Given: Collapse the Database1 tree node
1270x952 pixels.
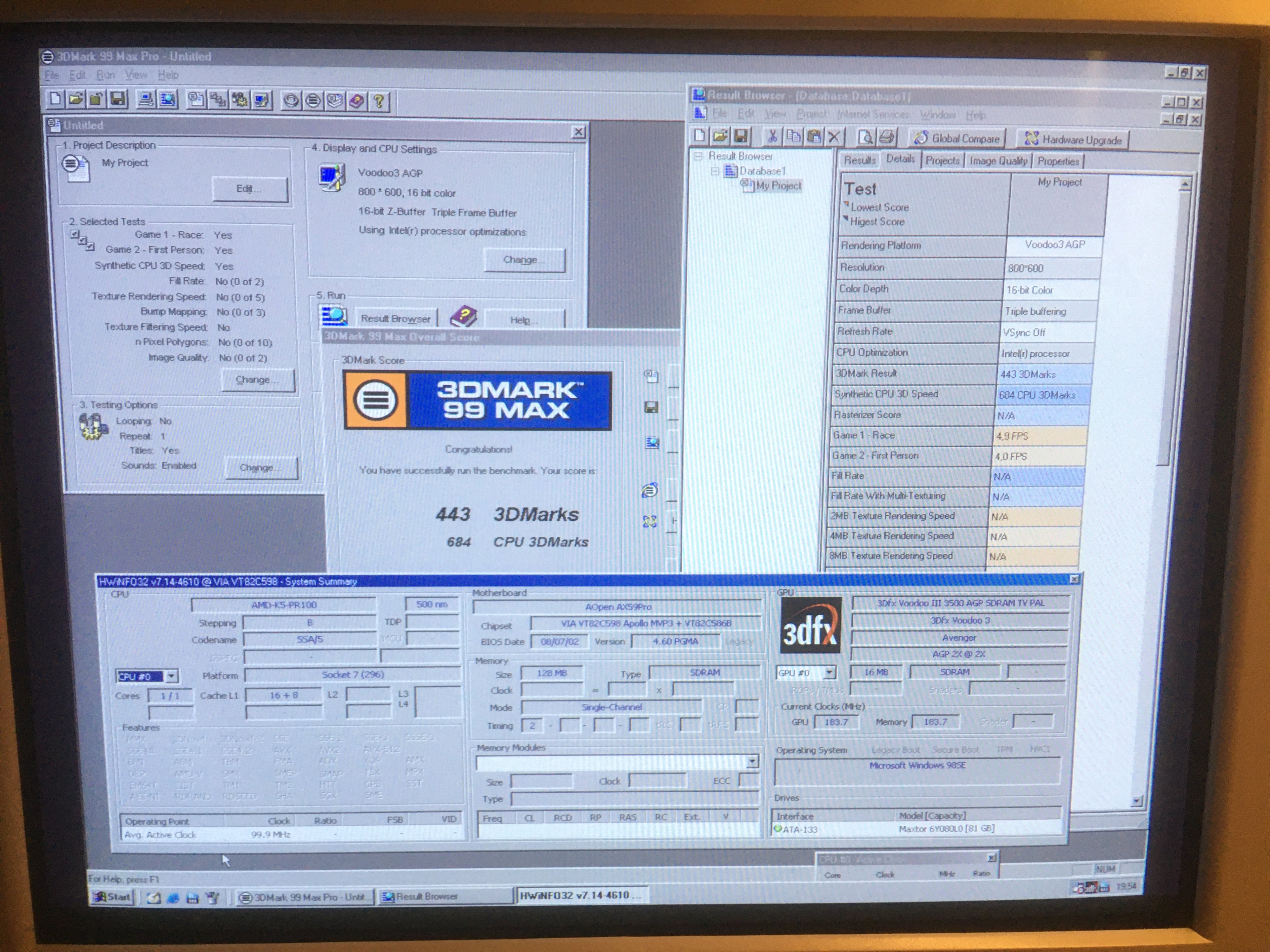Looking at the screenshot, I should [x=714, y=171].
